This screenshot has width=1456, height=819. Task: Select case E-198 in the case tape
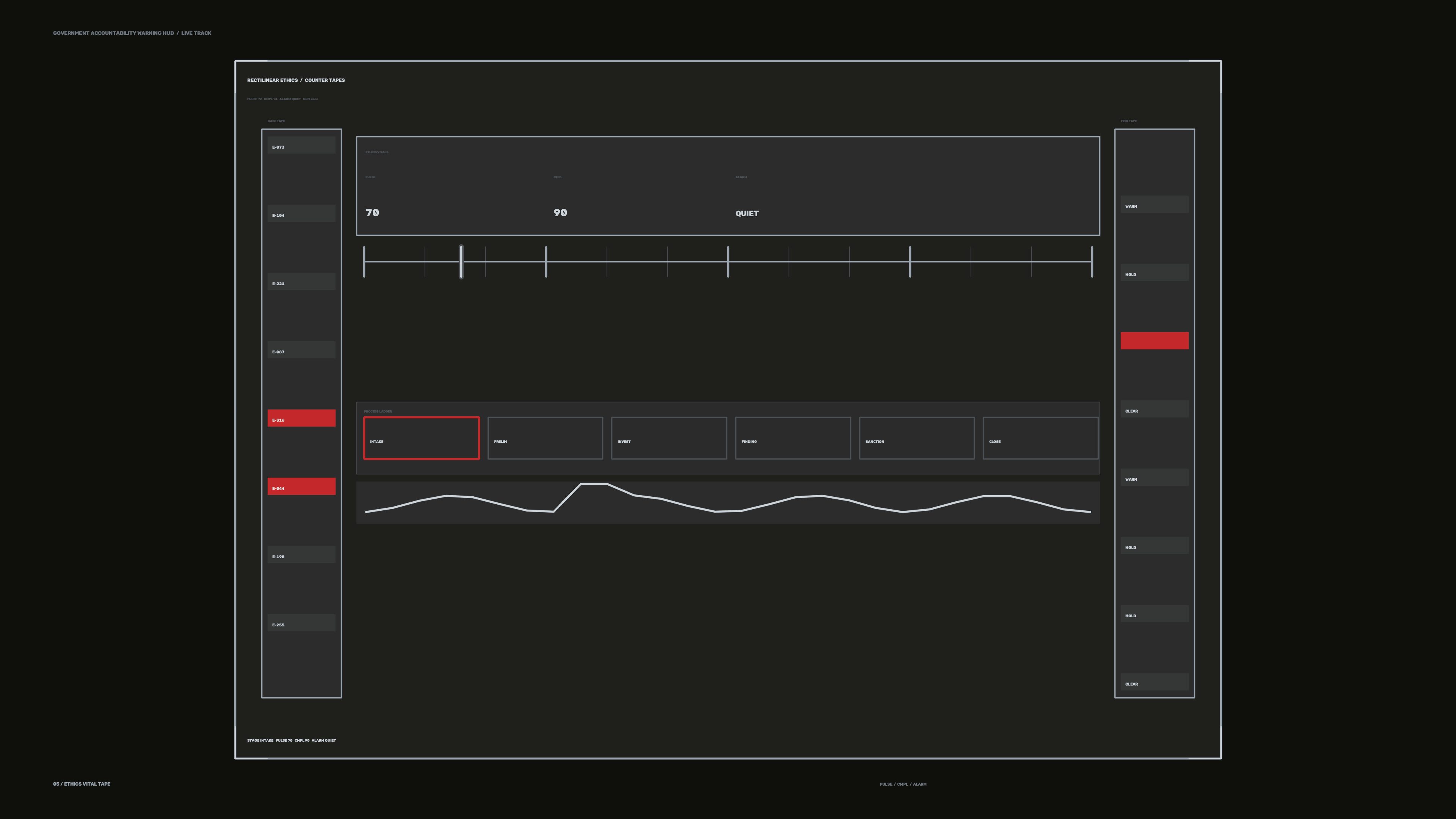pyautogui.click(x=301, y=554)
